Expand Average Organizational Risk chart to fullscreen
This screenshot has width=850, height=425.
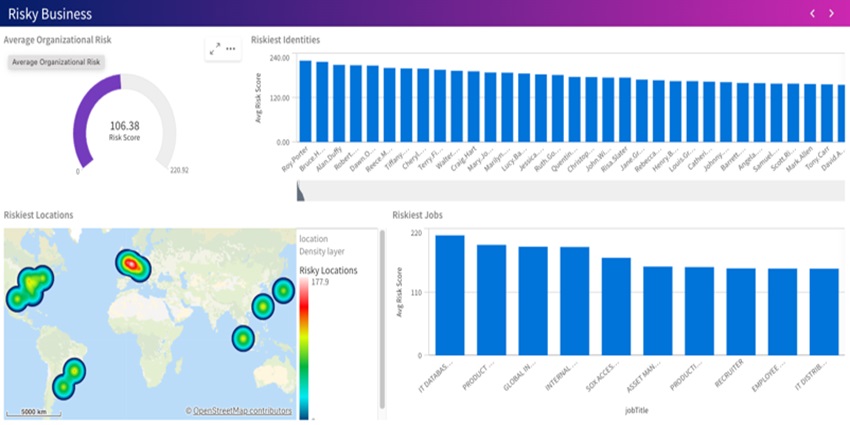[x=214, y=48]
